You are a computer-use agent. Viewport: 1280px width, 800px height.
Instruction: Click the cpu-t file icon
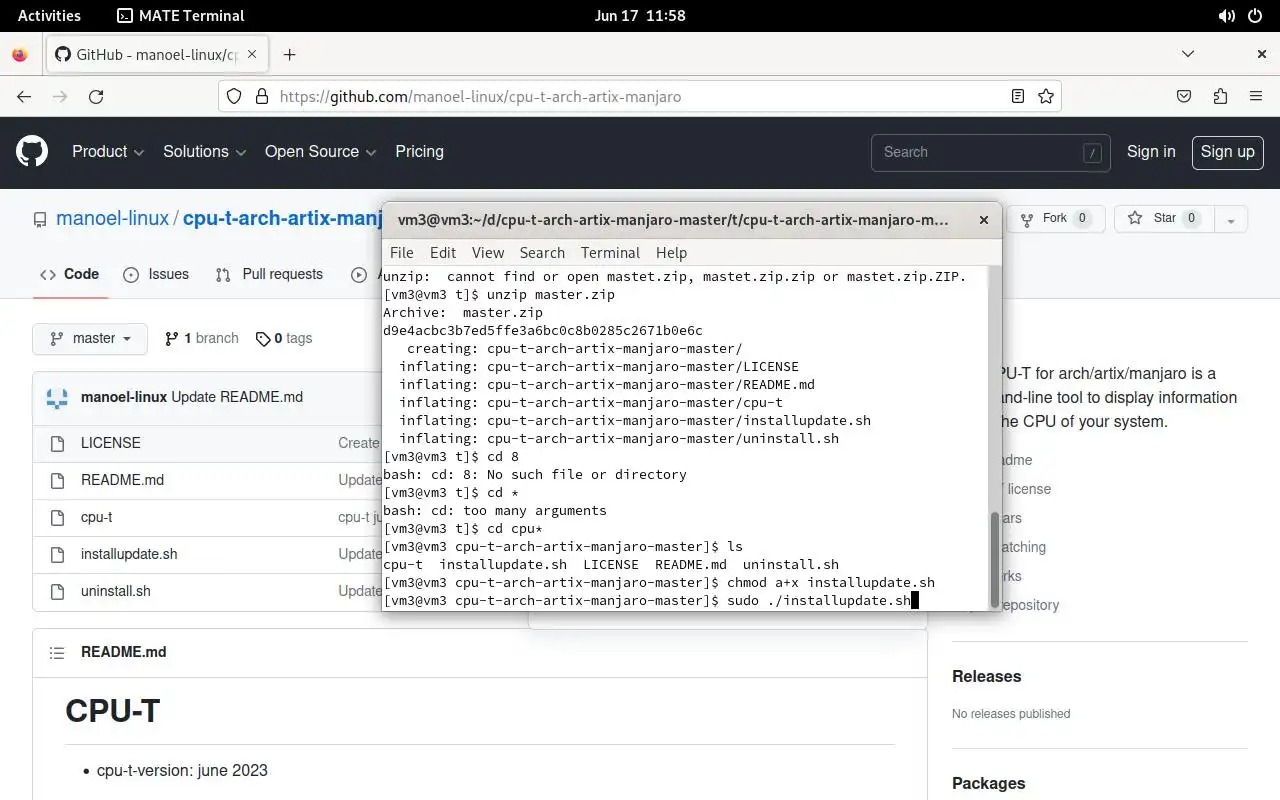58,517
